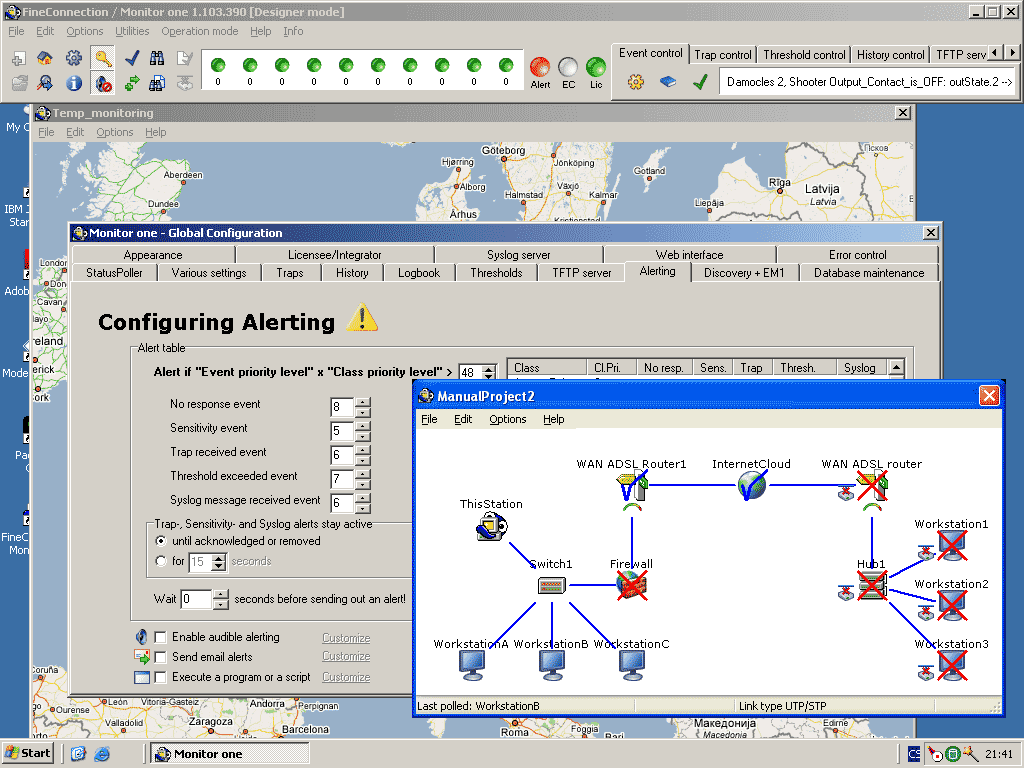
Task: Click the blue info toolbar icon
Action: [x=74, y=83]
